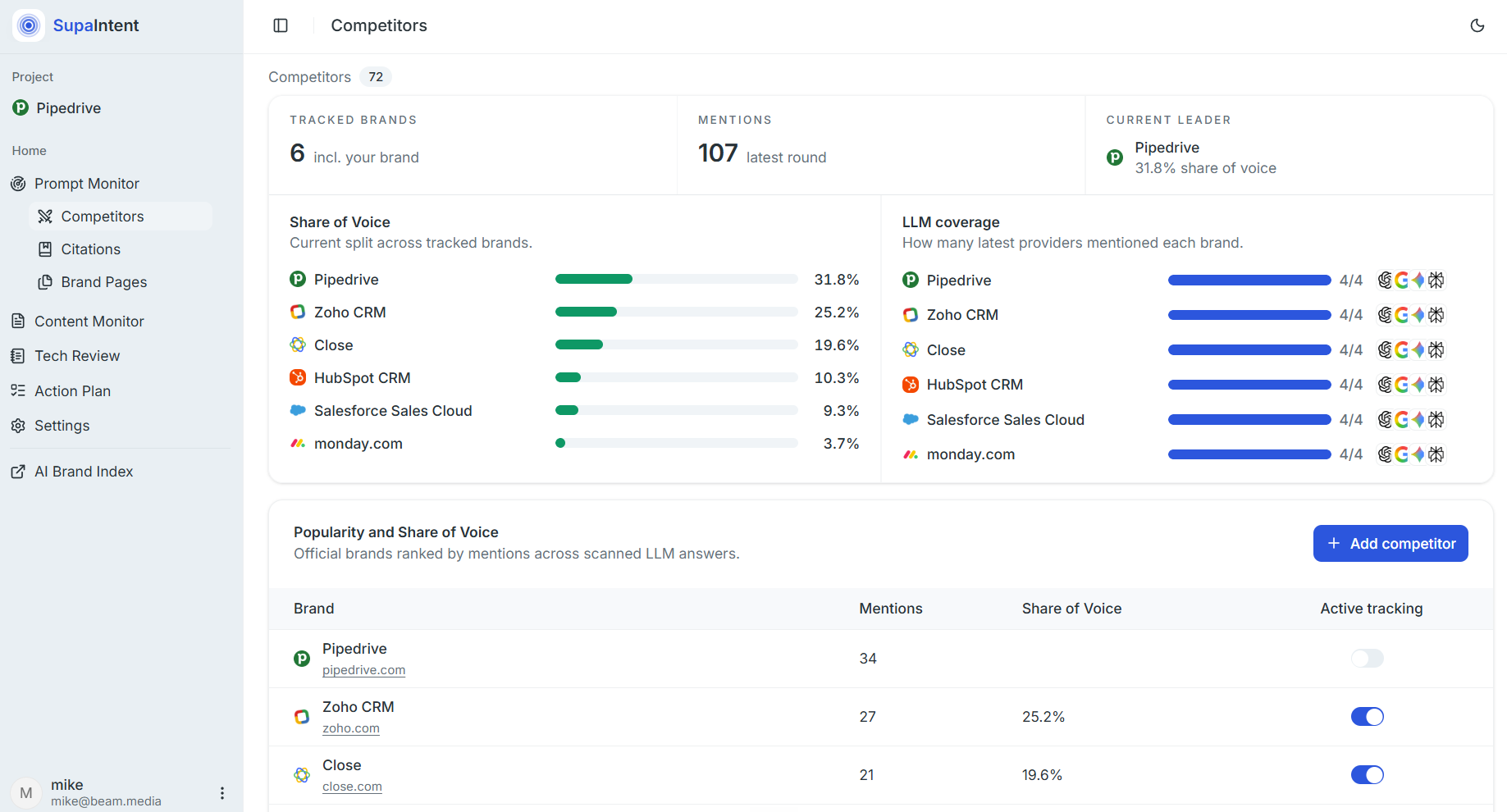
Task: Click ChatGPT icon in Pipedrive coverage row
Action: [x=1386, y=281]
